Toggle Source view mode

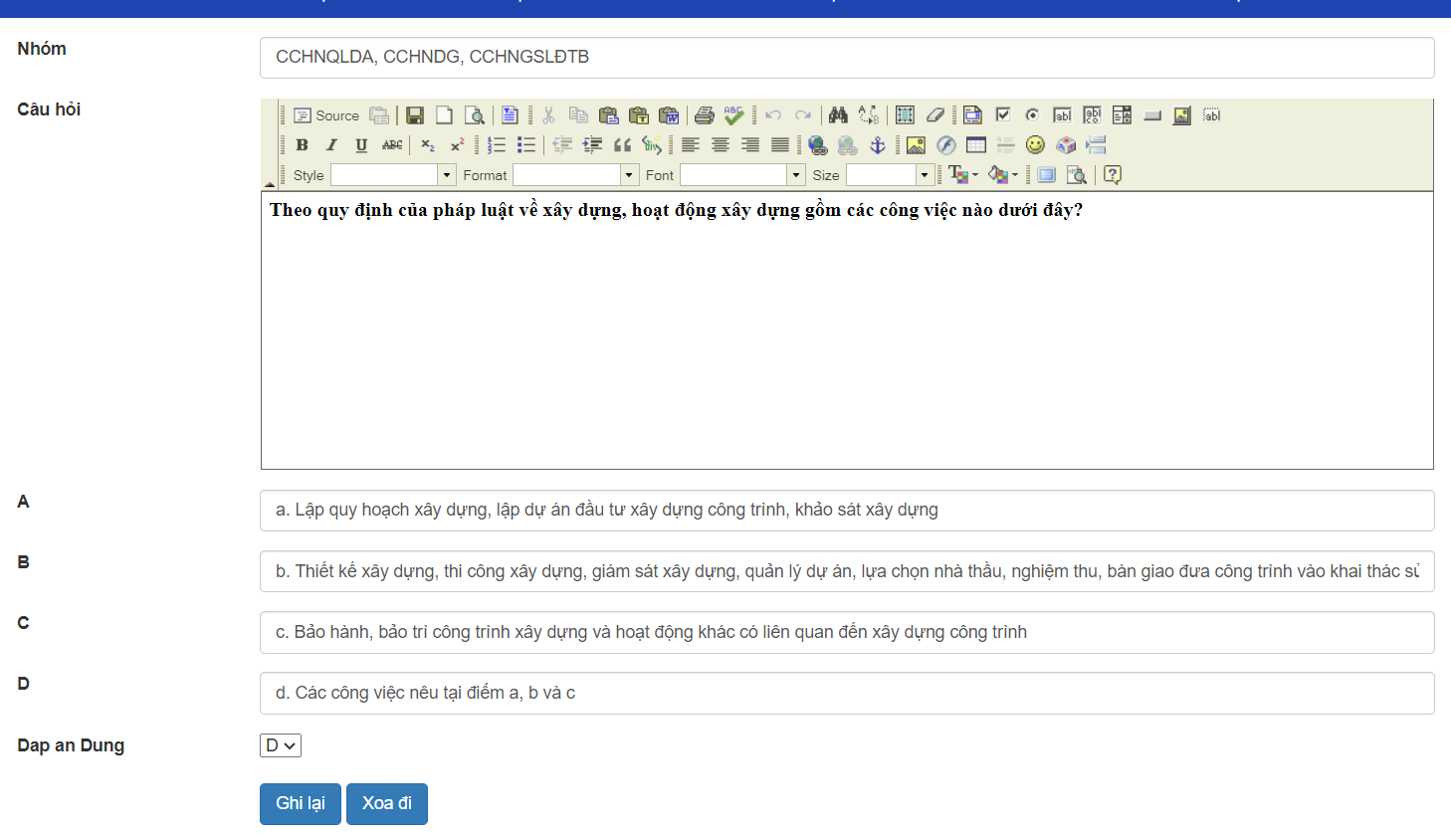[x=326, y=115]
